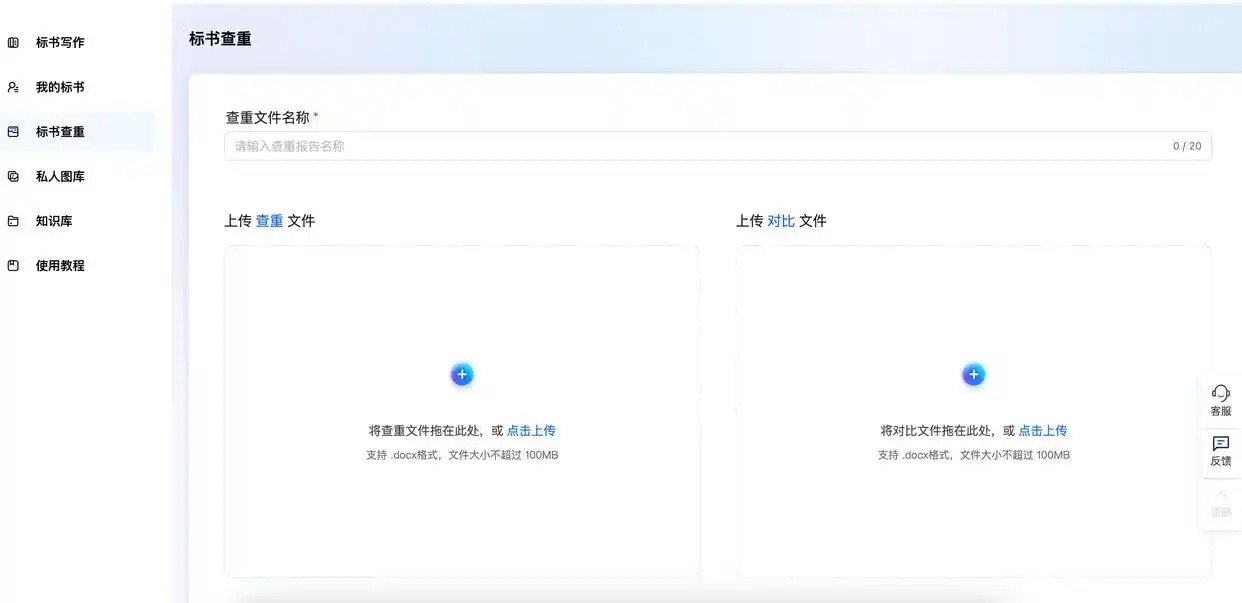Click the 对比 file drop zone support text
This screenshot has width=1242, height=603.
(973, 455)
